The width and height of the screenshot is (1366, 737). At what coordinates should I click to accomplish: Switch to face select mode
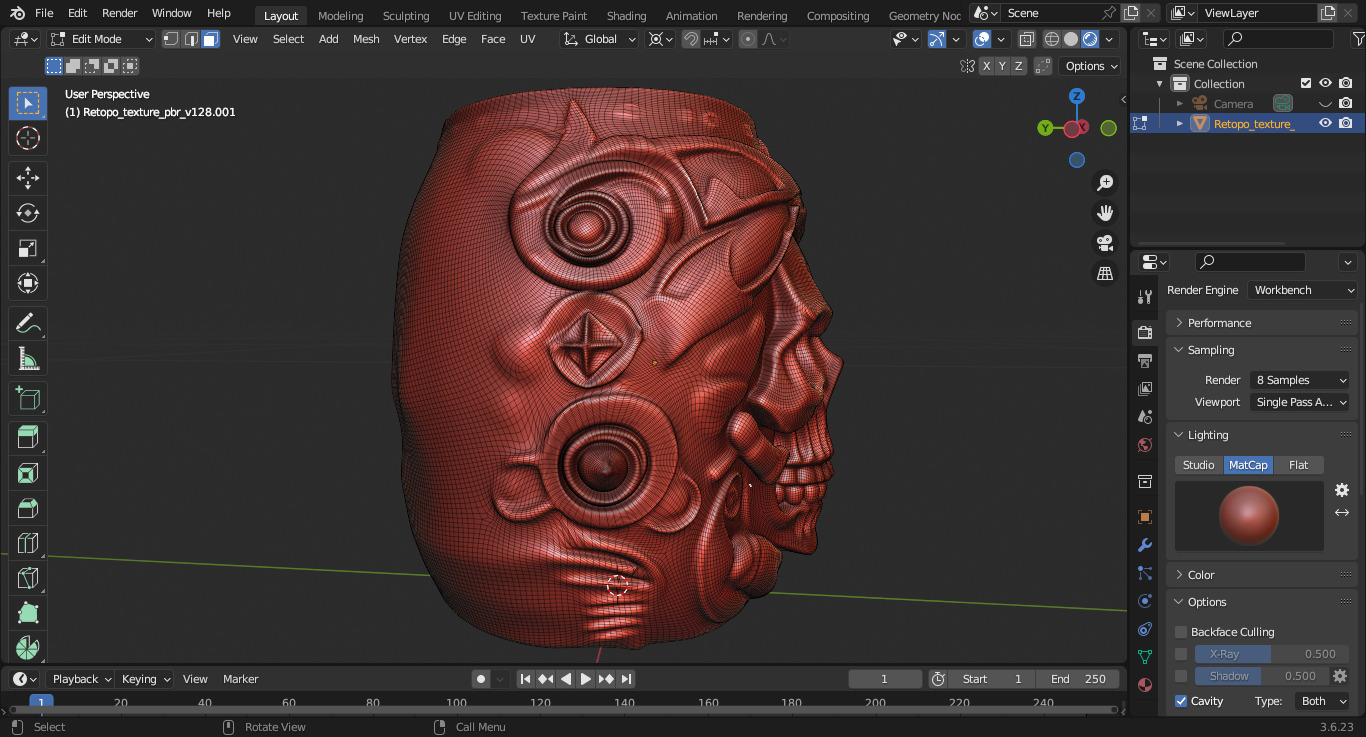pyautogui.click(x=210, y=39)
